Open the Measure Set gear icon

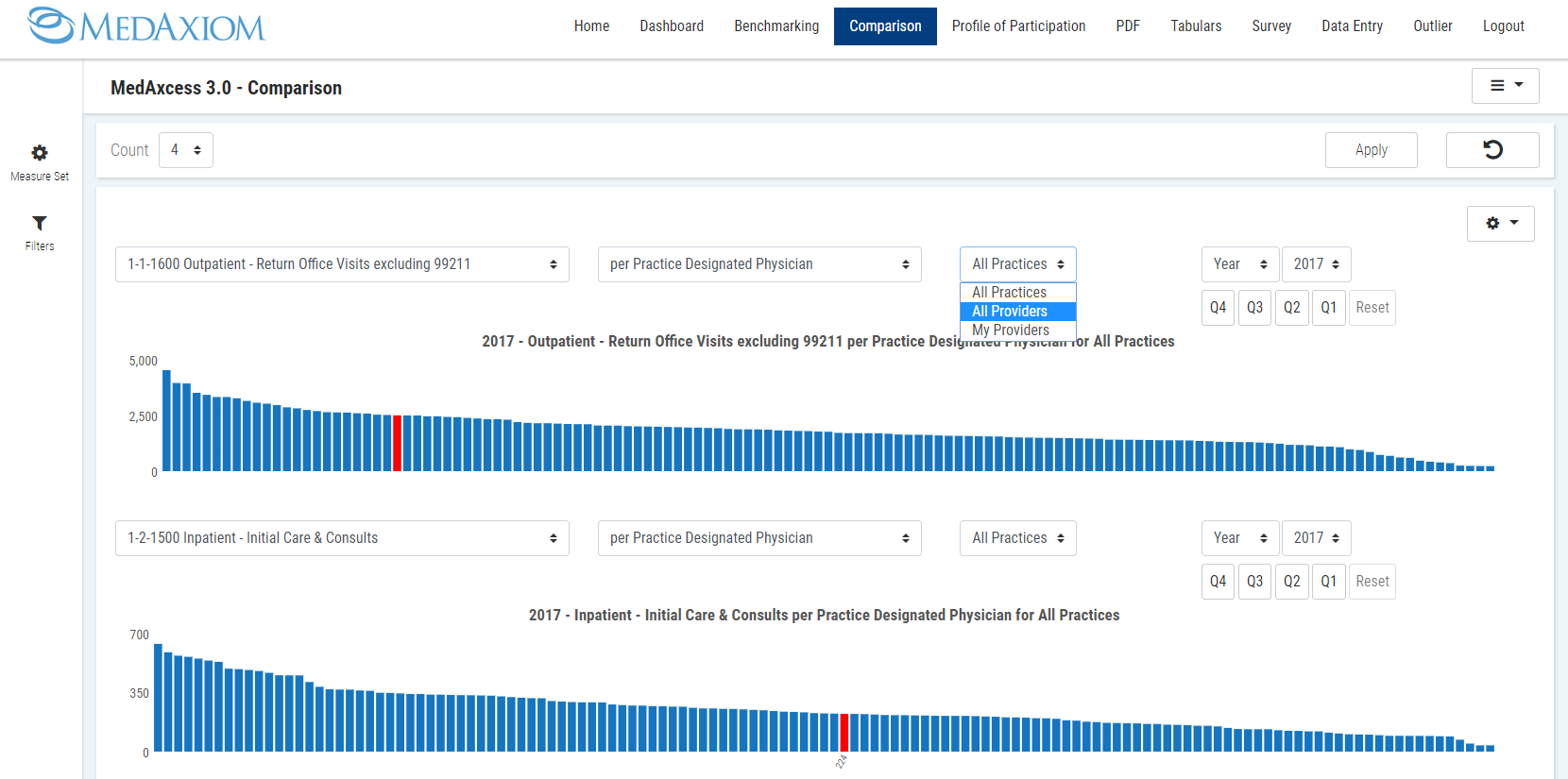40,153
